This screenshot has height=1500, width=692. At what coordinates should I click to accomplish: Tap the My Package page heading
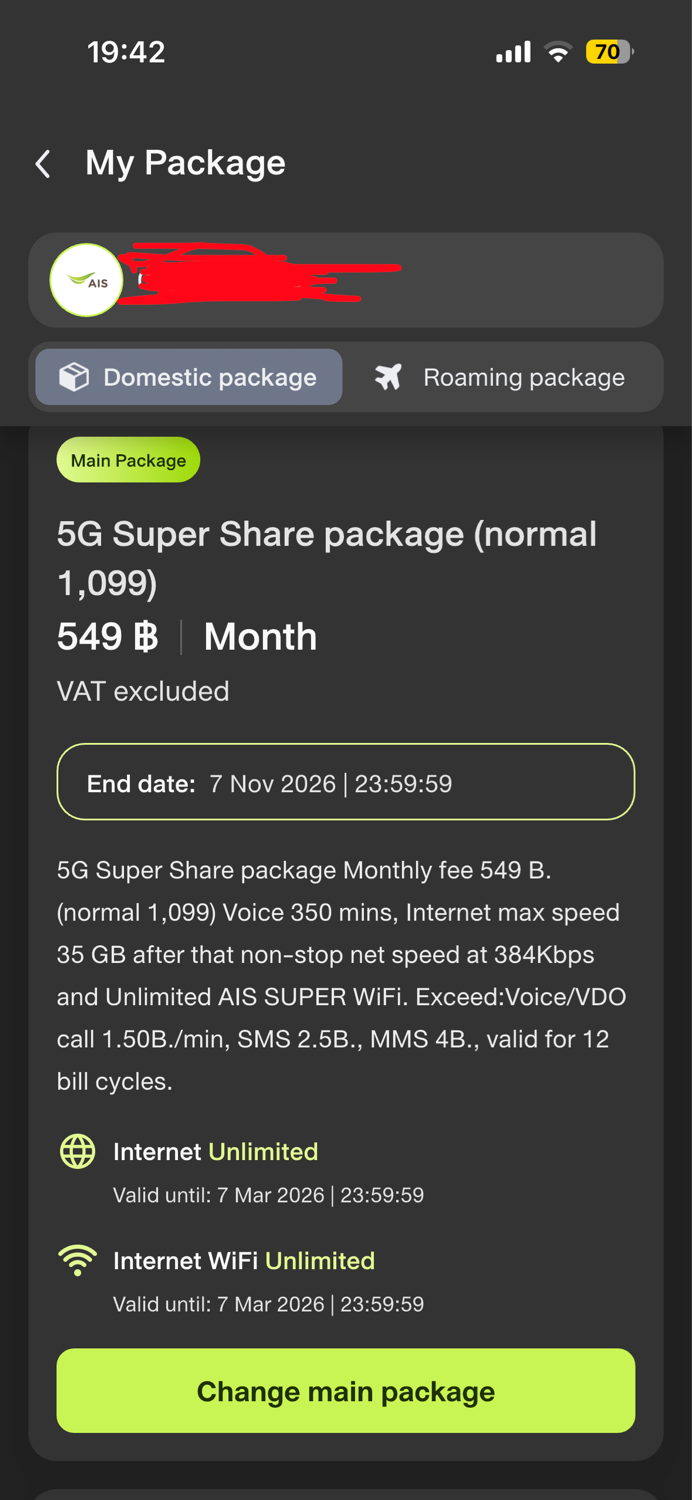point(185,163)
